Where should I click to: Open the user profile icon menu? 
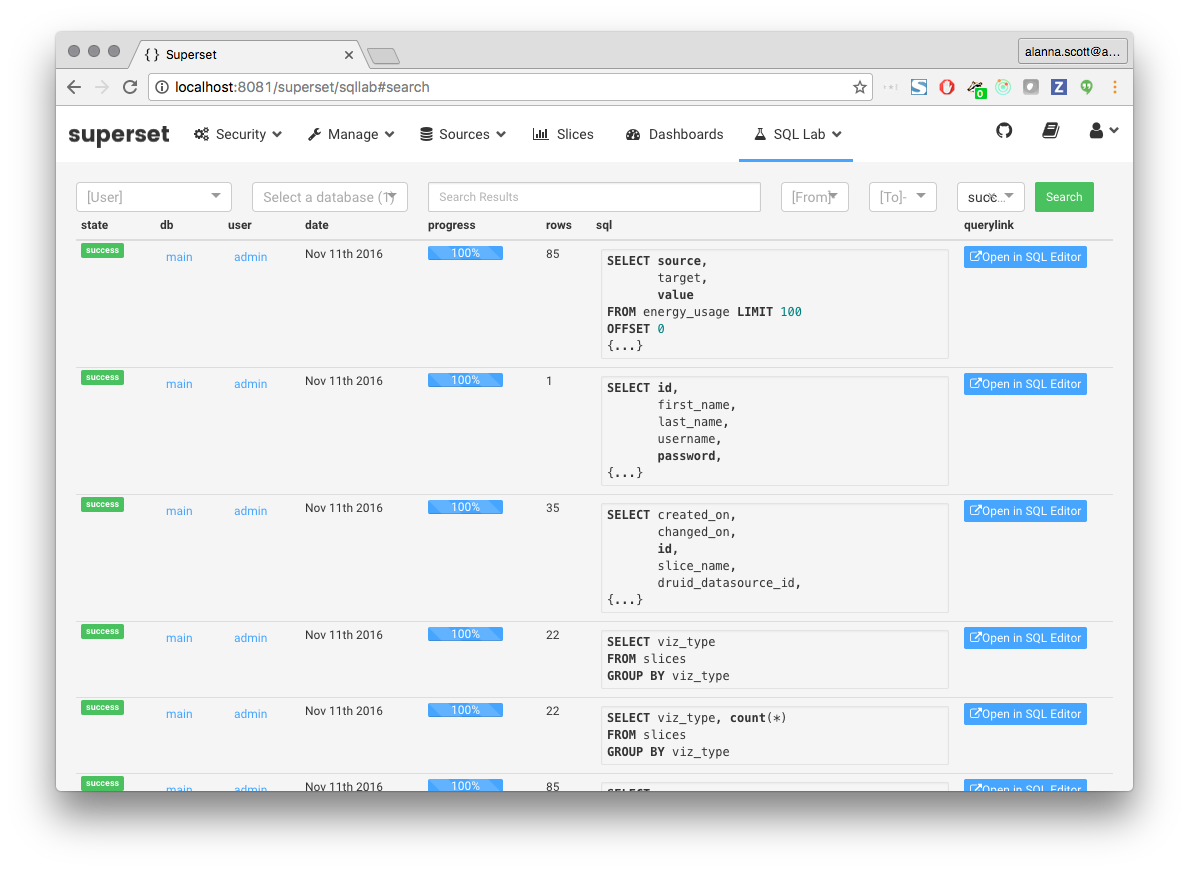coord(1103,131)
